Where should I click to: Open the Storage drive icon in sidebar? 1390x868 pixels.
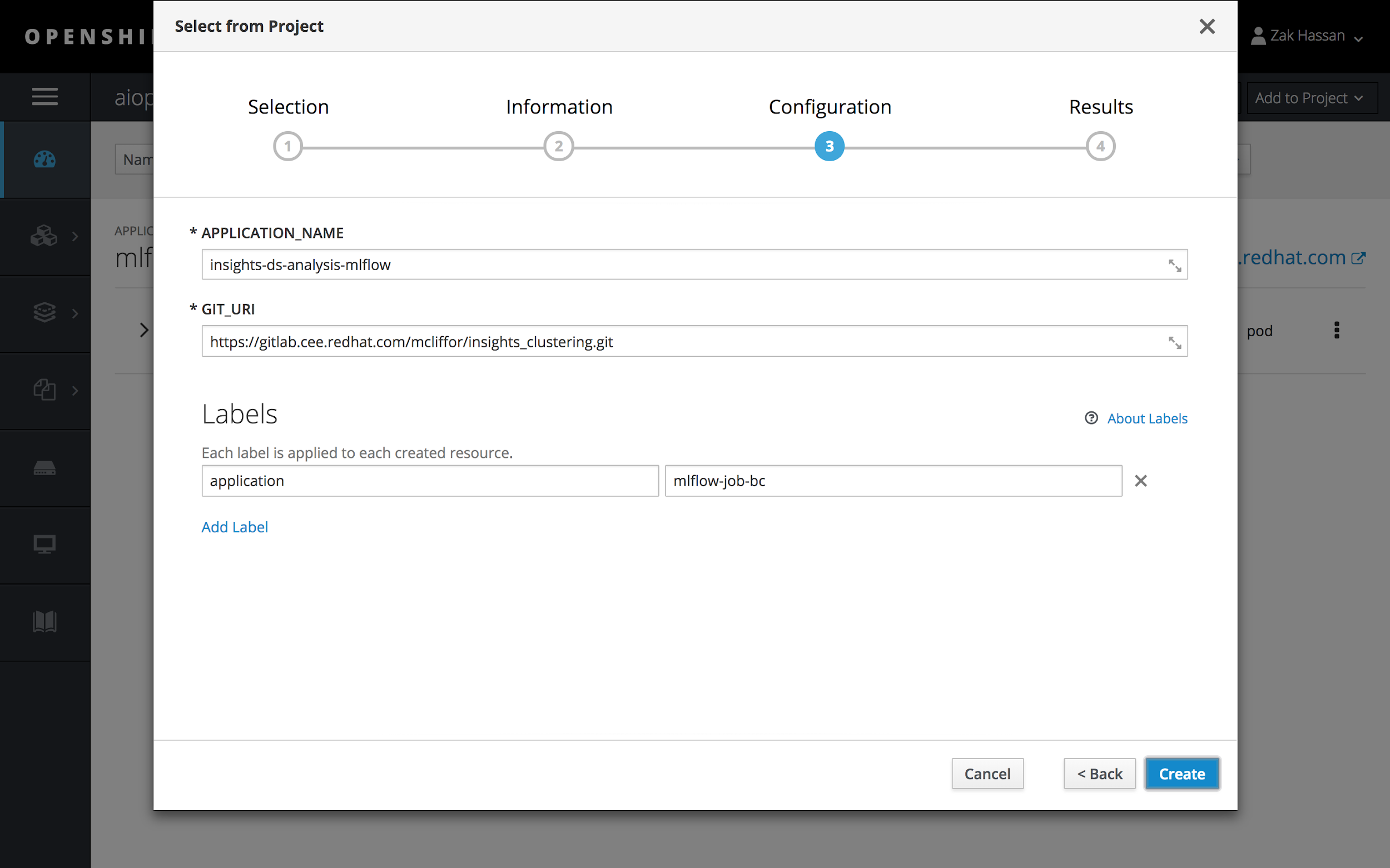(x=45, y=468)
